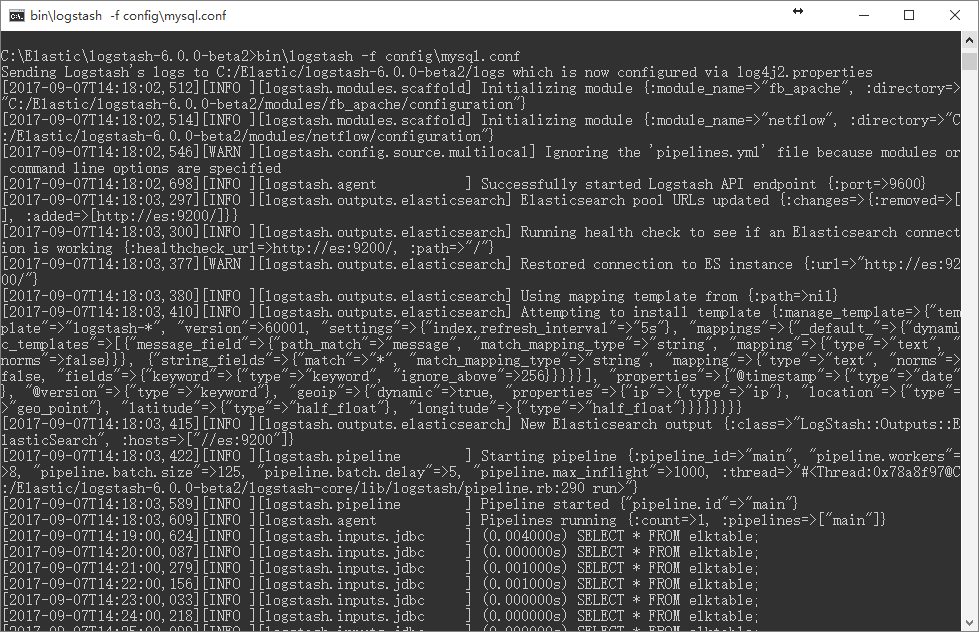Minimize the logstash console window
The height and width of the screenshot is (632, 979).
(864, 16)
